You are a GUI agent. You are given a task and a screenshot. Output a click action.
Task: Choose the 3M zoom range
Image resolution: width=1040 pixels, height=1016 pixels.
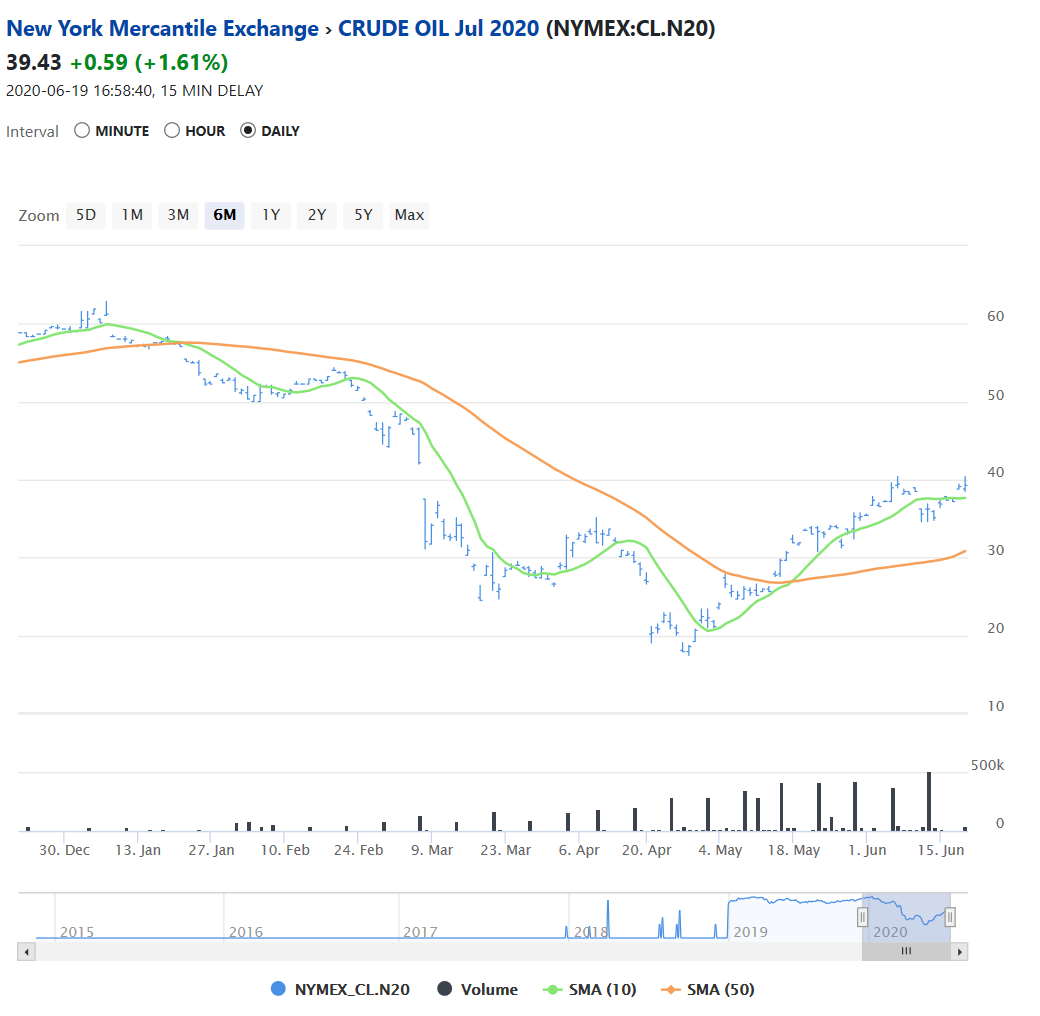pyautogui.click(x=178, y=215)
